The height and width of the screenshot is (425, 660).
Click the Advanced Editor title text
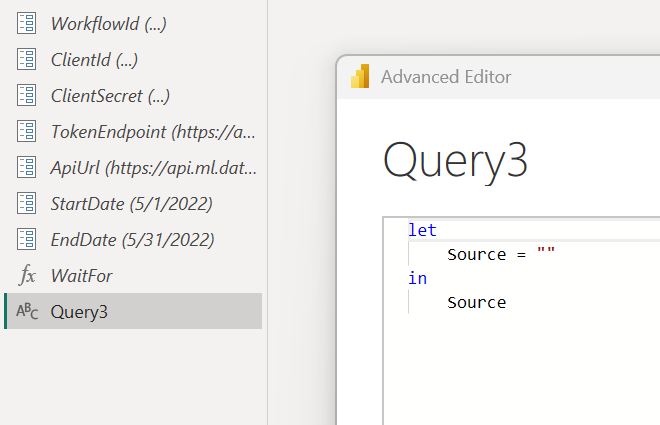coord(446,77)
